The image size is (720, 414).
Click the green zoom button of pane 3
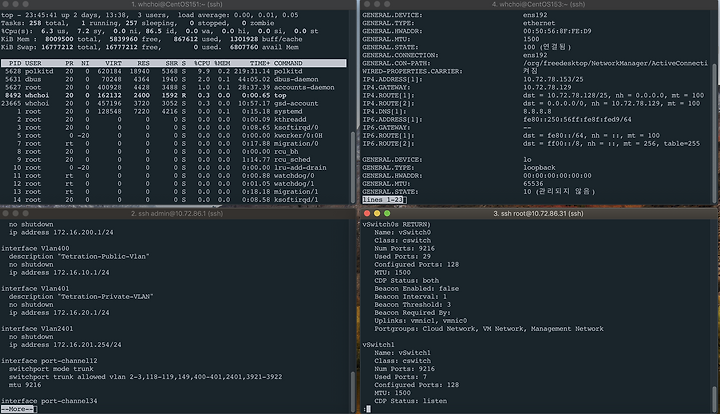coord(387,213)
